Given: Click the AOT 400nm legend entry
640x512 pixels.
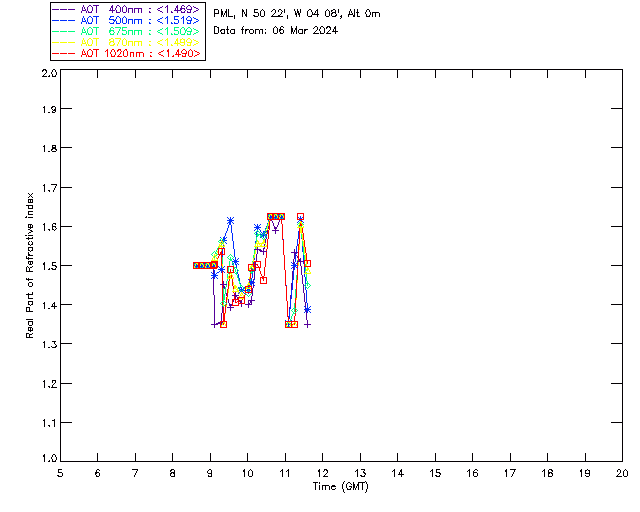Looking at the screenshot, I should 127,9.
